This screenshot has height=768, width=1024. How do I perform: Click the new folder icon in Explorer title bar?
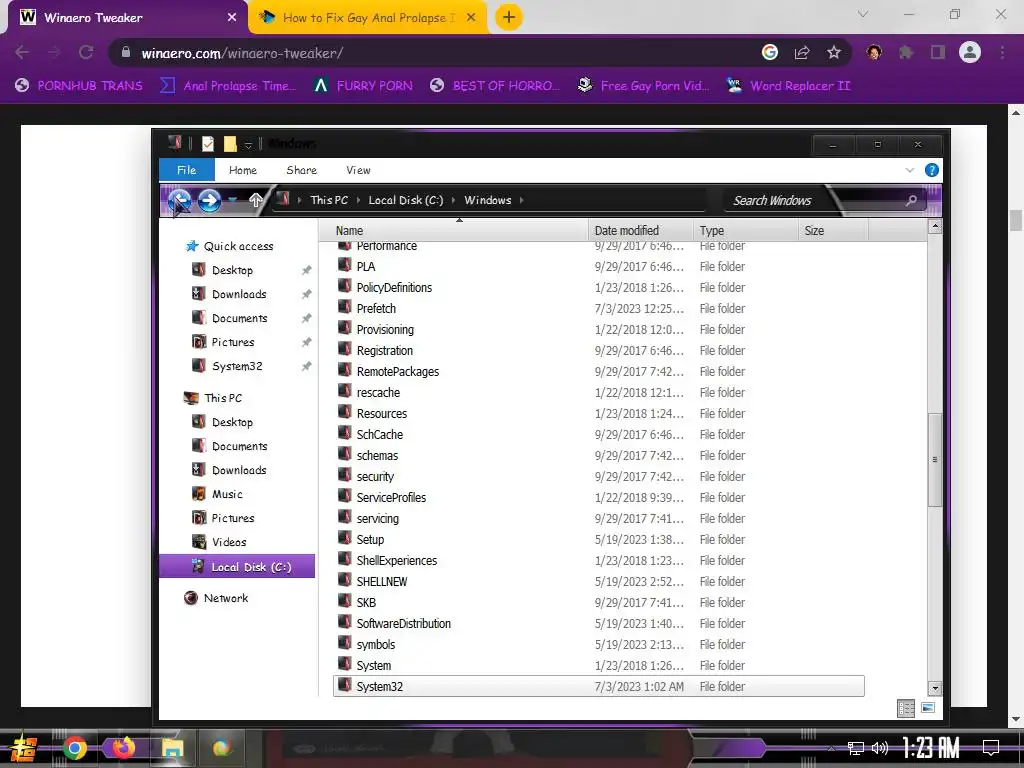pos(230,144)
